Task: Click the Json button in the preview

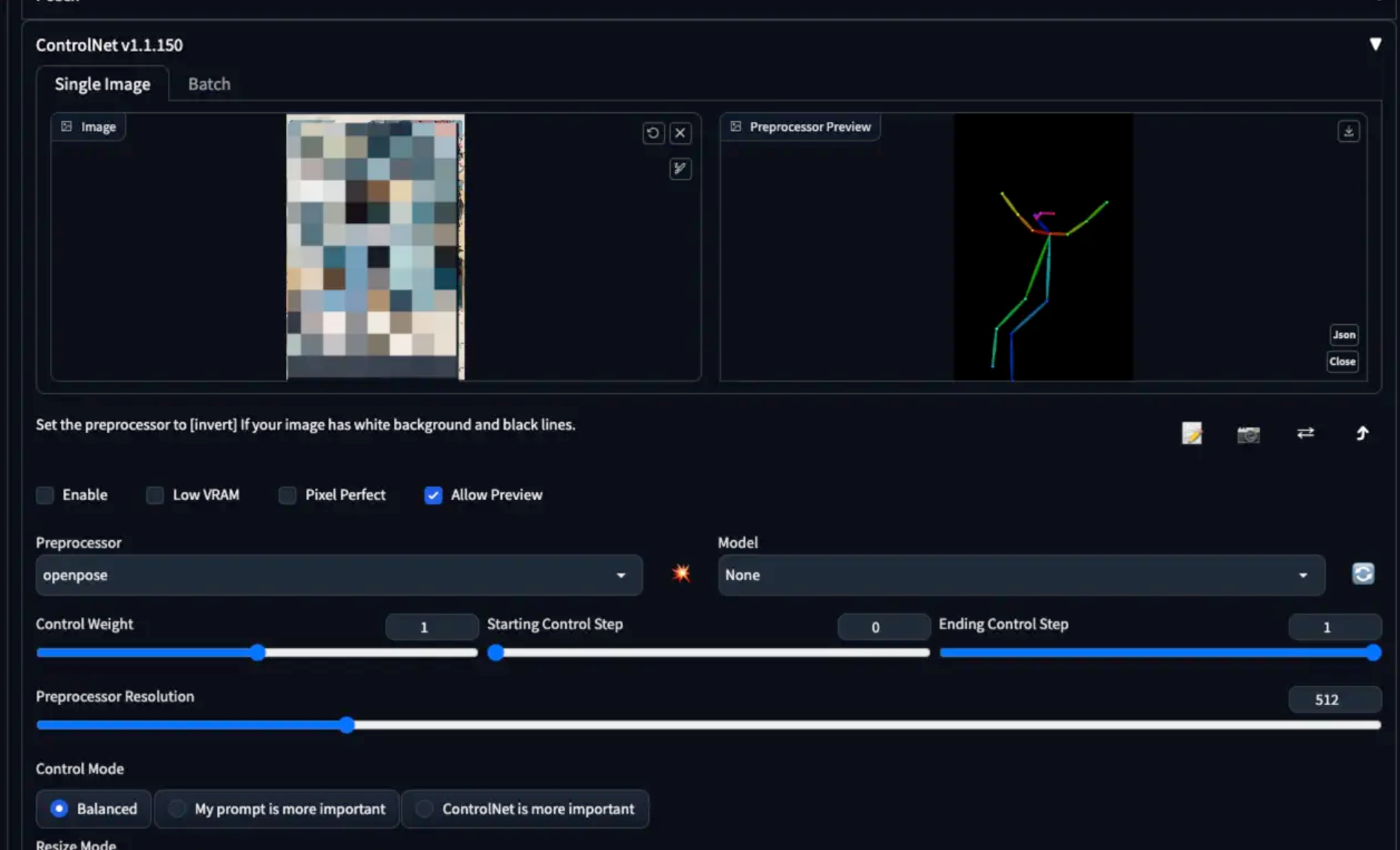Action: (1343, 335)
